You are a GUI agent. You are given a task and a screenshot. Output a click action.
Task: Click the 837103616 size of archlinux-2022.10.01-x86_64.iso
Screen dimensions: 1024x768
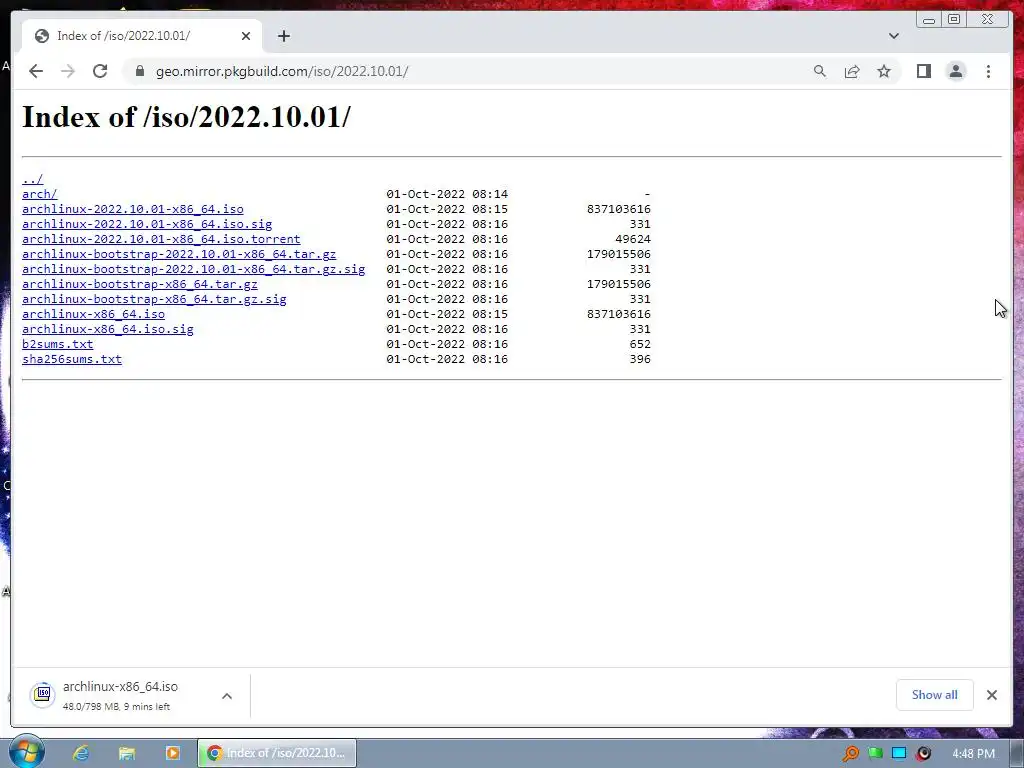[618, 209]
